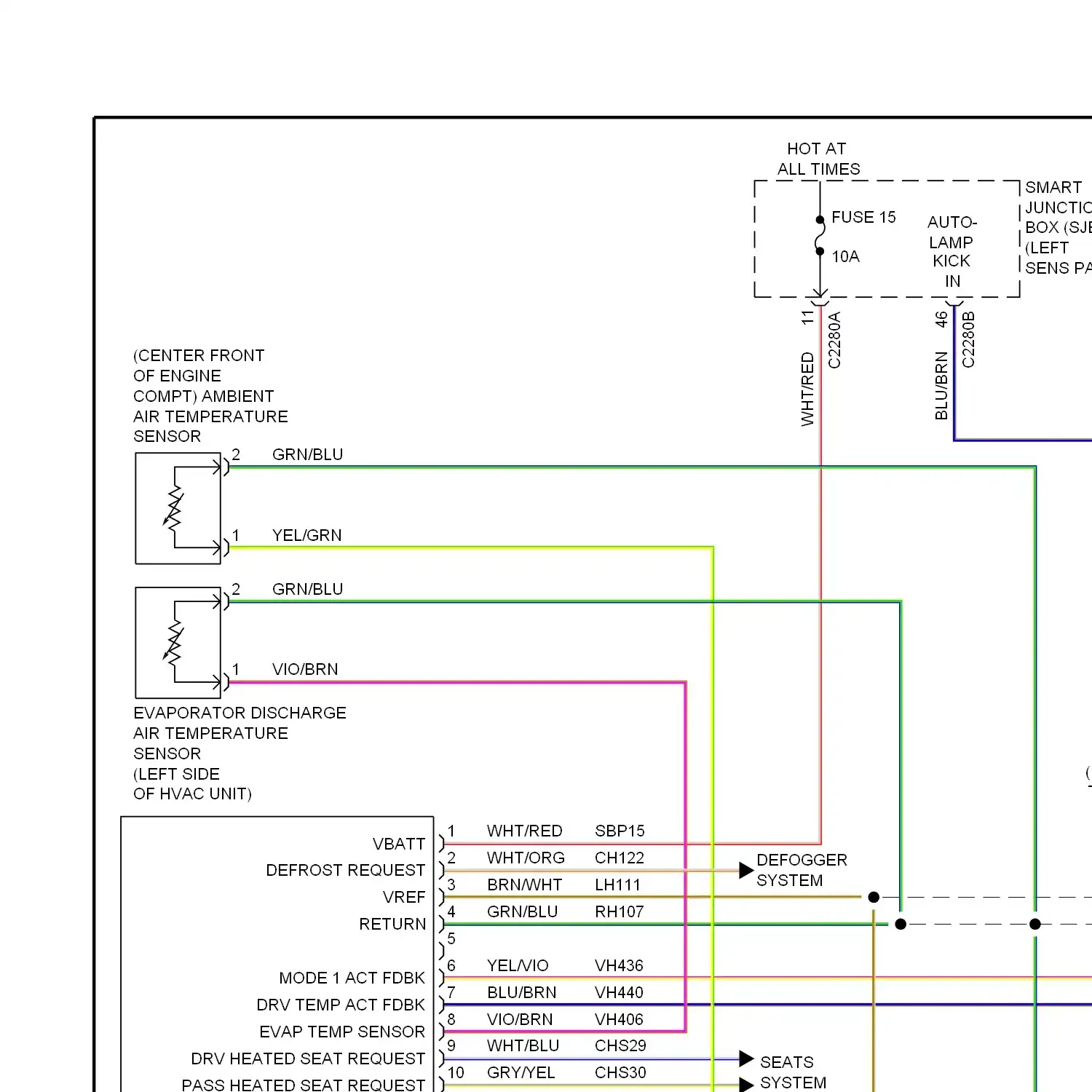Click pin number '11' at C2280A

[807, 317]
